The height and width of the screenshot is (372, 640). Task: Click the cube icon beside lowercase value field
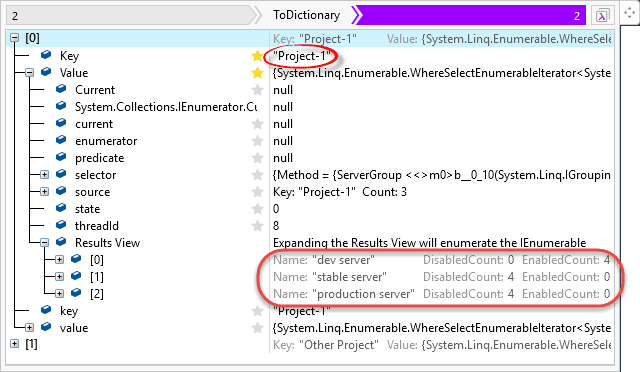coord(46,327)
